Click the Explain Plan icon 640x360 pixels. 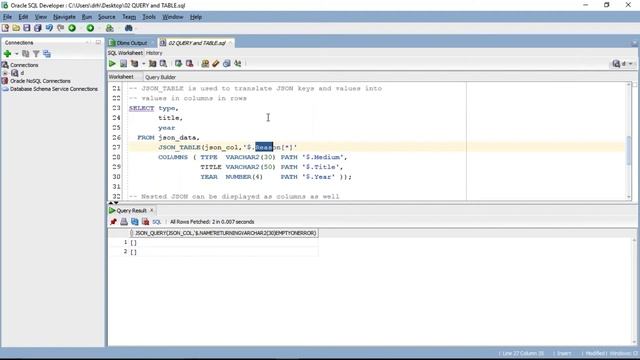pos(134,64)
